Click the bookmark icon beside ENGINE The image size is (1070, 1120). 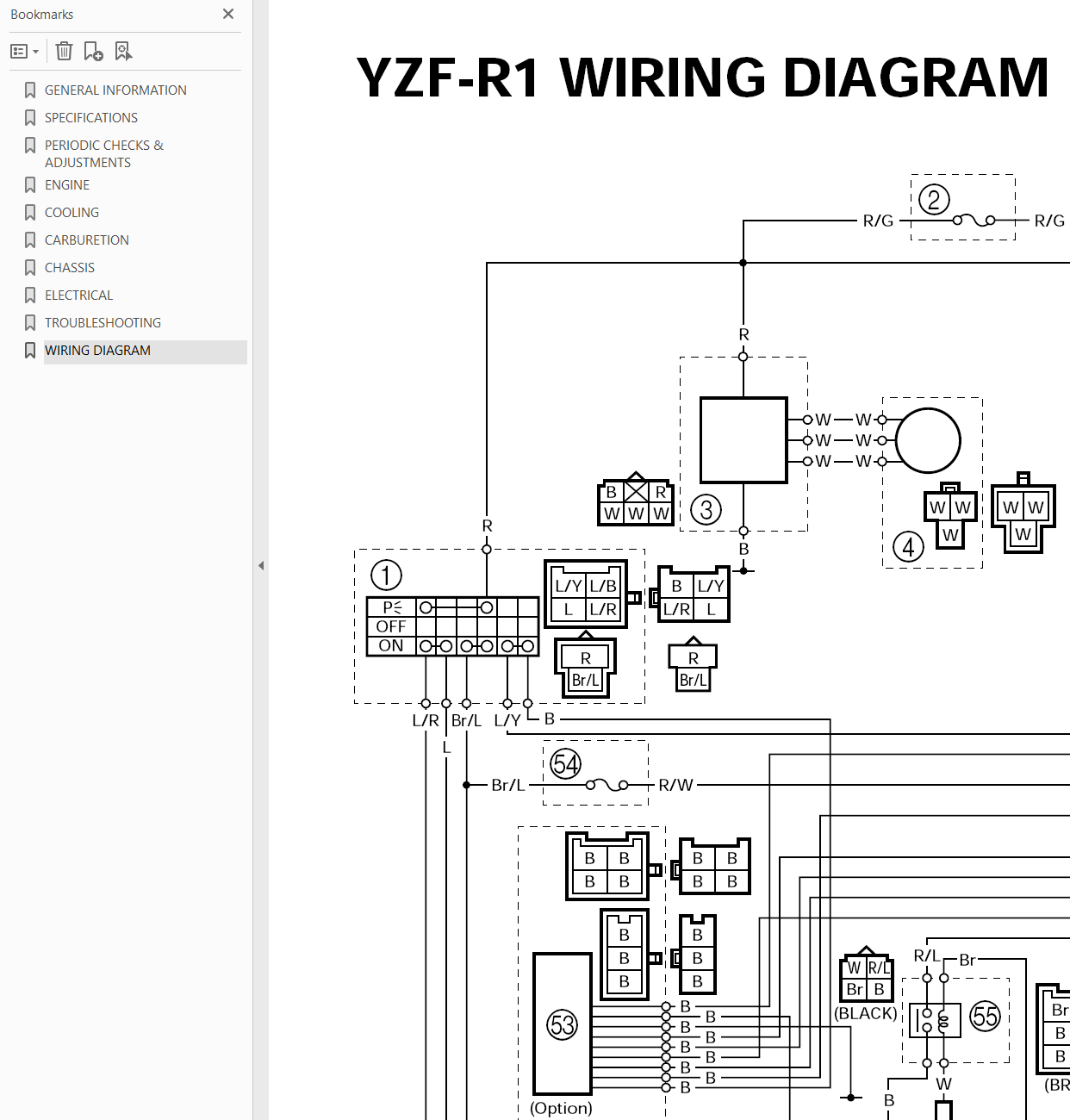tap(30, 185)
